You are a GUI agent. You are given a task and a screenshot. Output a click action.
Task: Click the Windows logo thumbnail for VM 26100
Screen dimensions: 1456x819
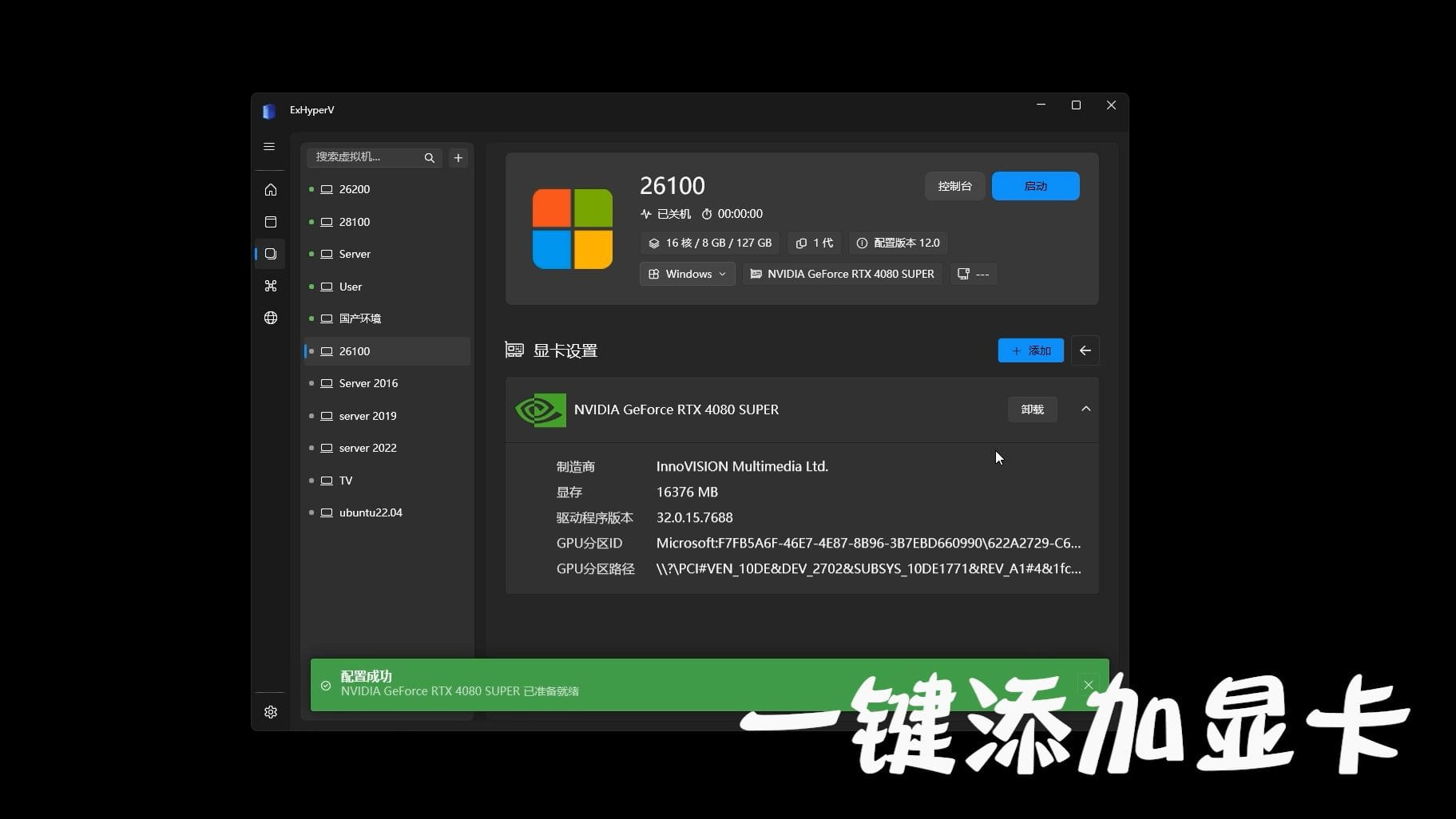[571, 228]
